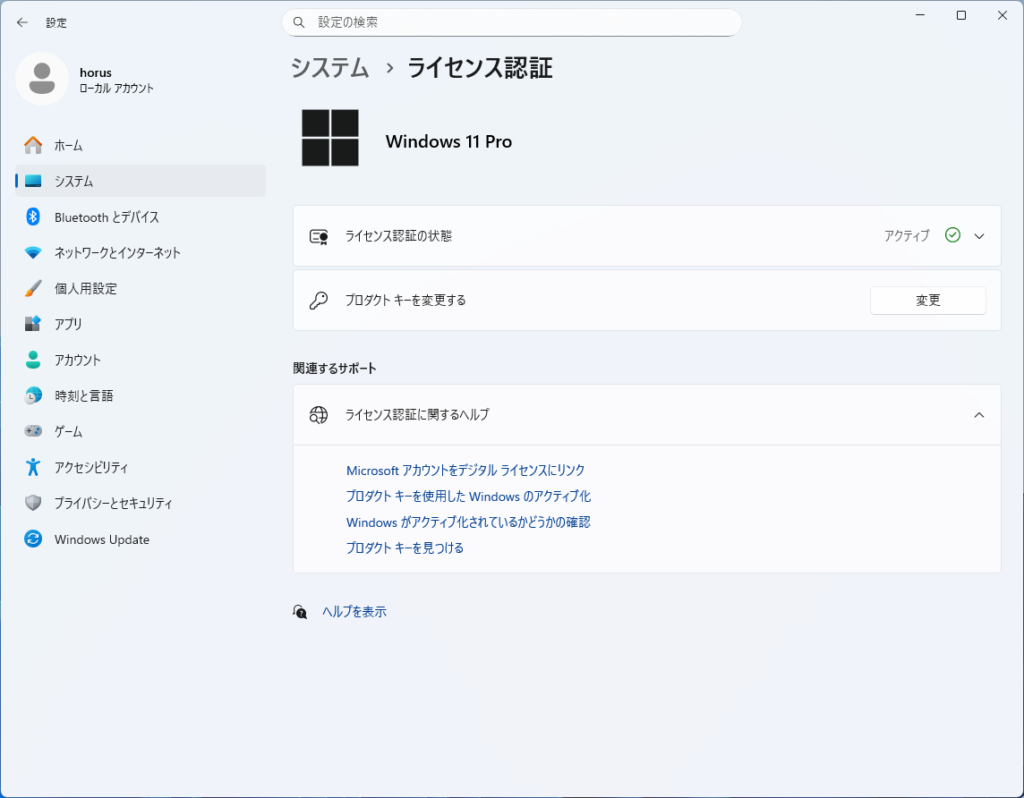
Task: Click the Privacy and security shield icon
Action: 33,503
